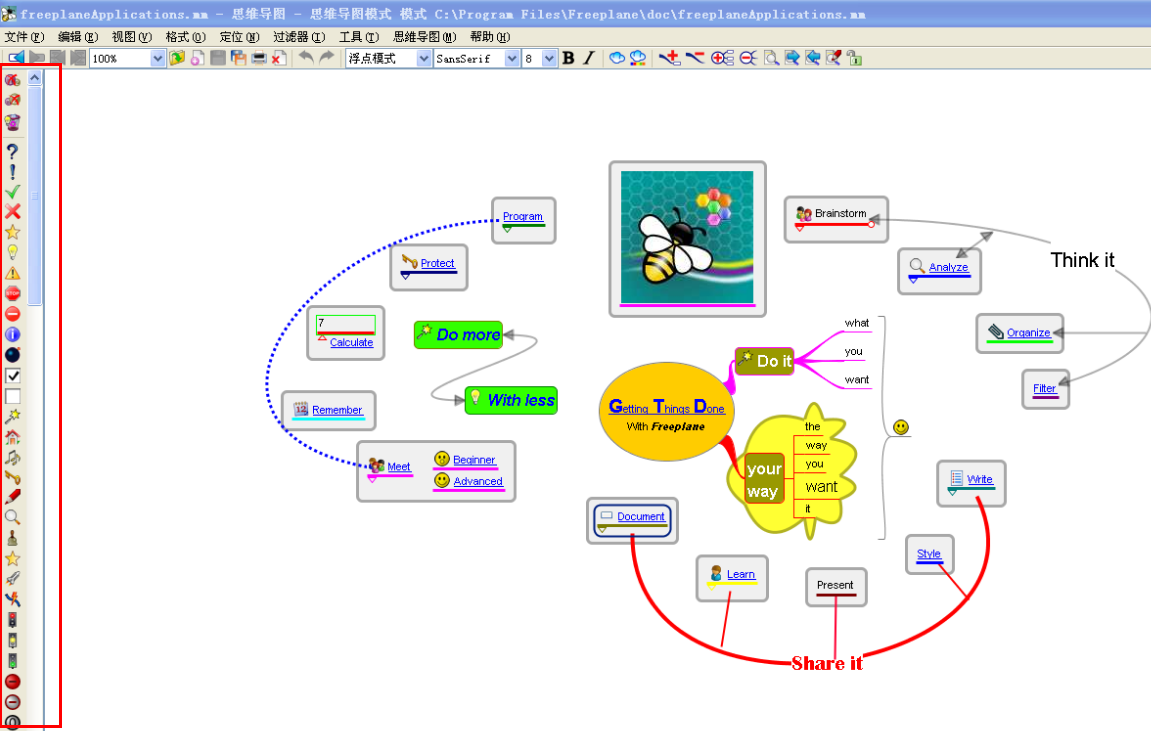Open the 过滤器(I) menu
This screenshot has height=731, width=1151.
[299, 37]
